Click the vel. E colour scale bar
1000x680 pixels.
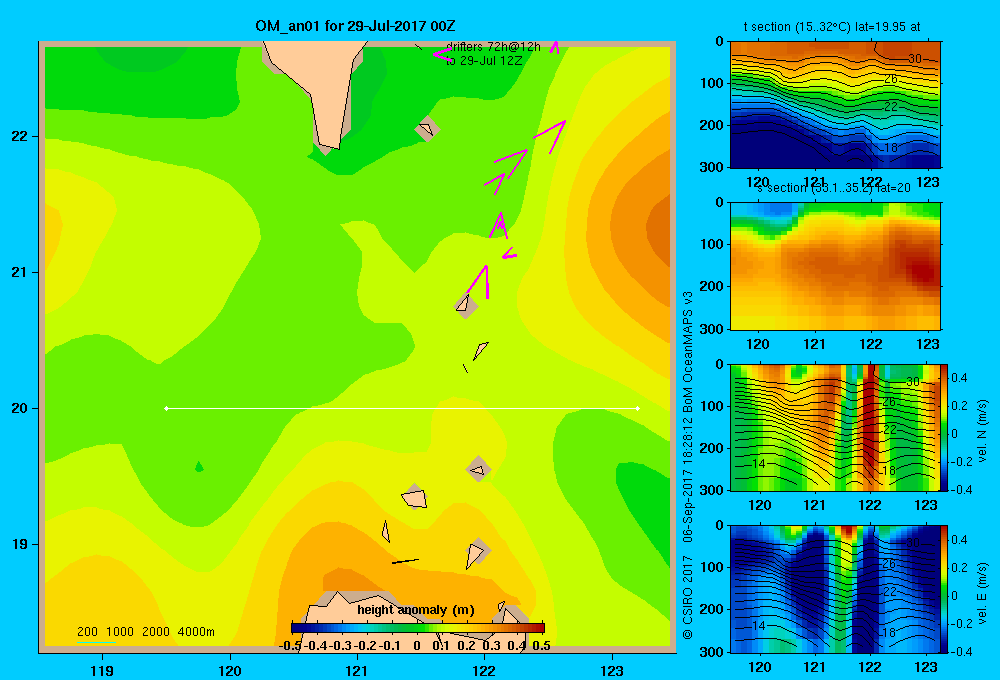945,589
